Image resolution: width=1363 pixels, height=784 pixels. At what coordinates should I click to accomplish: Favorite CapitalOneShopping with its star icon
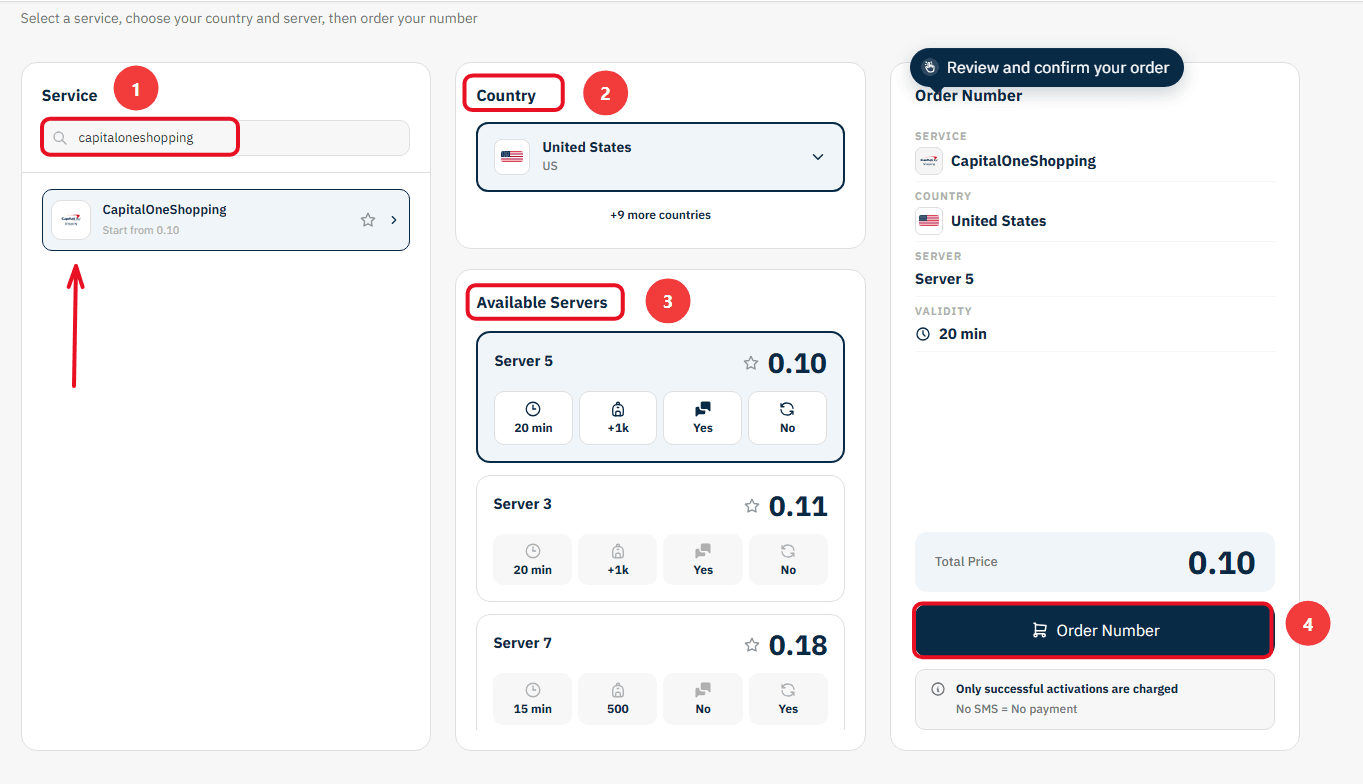[x=368, y=220]
